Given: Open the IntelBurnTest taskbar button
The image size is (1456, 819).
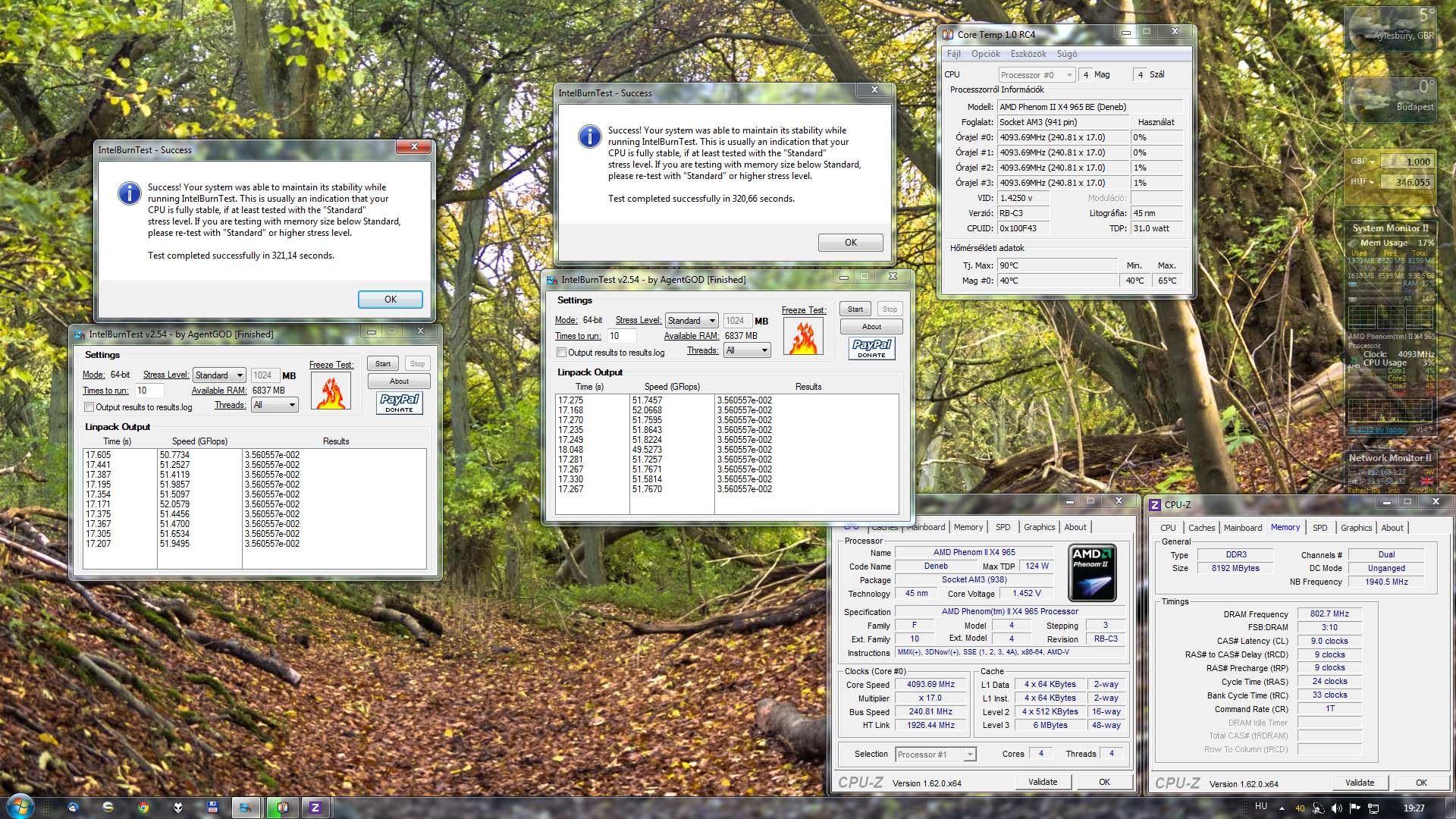Looking at the screenshot, I should point(246,808).
